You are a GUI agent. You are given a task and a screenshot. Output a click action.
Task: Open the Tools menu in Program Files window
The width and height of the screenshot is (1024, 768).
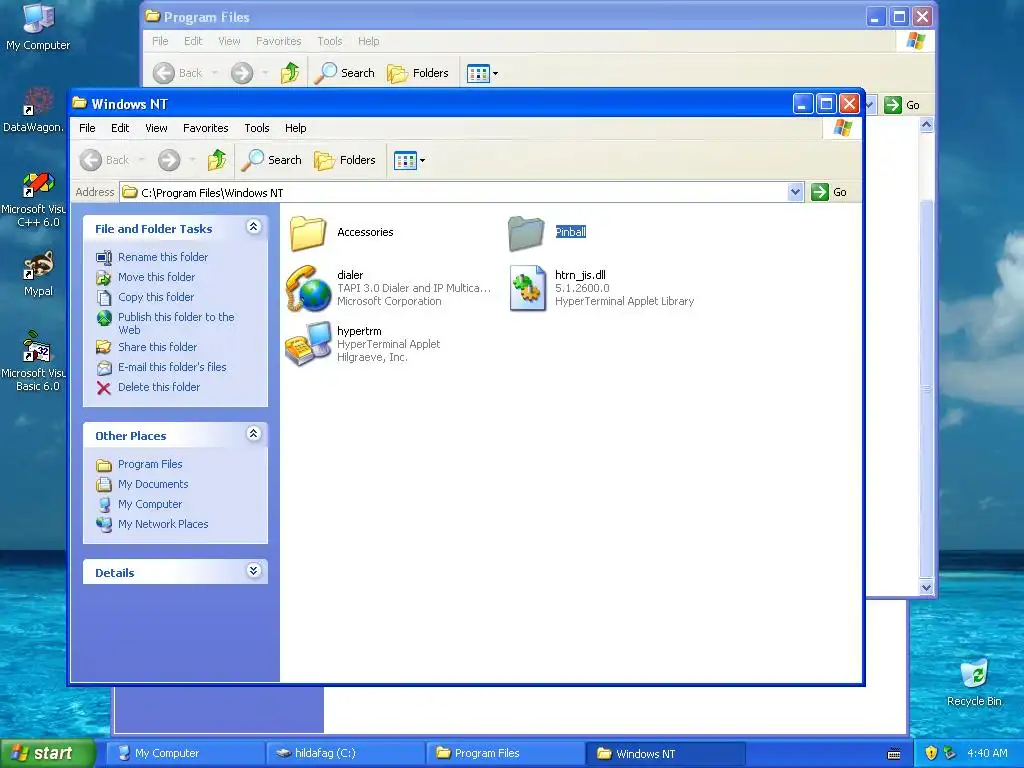330,41
